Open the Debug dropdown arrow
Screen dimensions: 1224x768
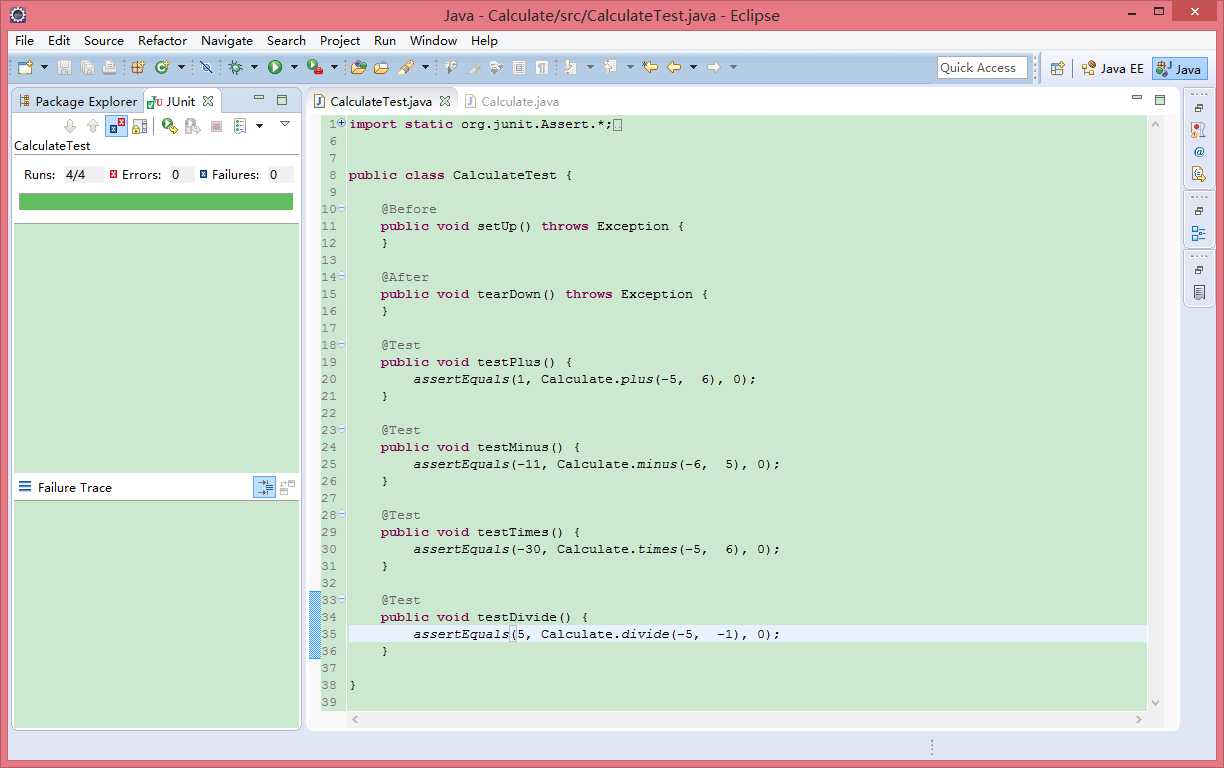coord(254,68)
